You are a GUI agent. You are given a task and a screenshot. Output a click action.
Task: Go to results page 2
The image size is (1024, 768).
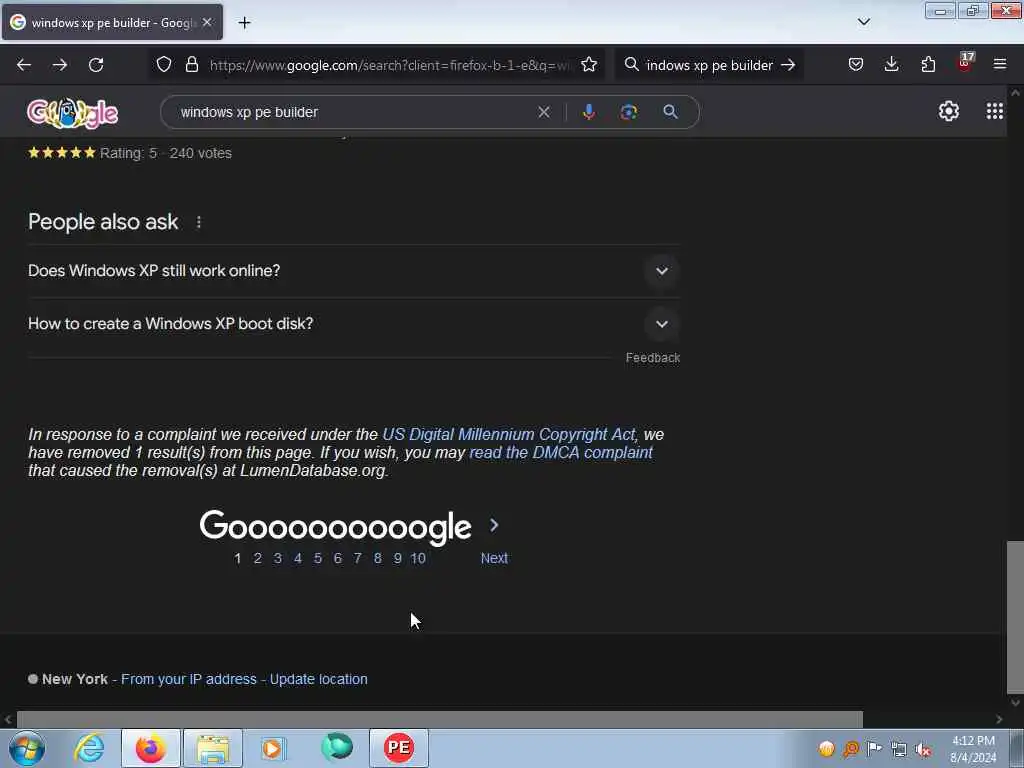[258, 558]
